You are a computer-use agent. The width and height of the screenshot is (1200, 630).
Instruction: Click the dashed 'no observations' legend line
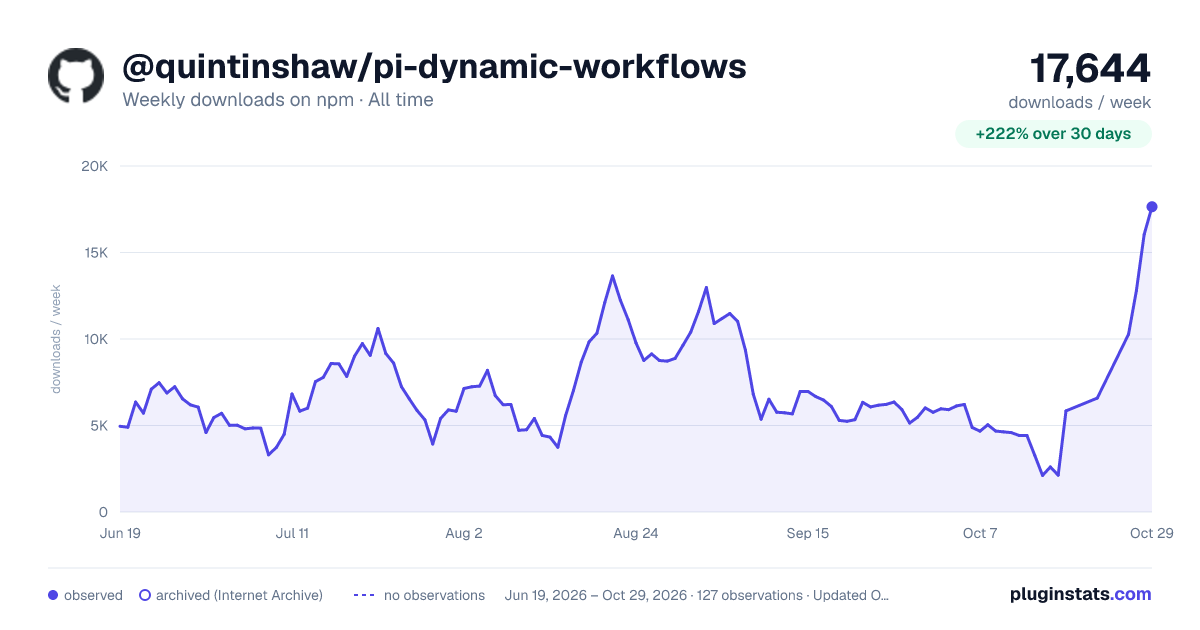point(364,595)
